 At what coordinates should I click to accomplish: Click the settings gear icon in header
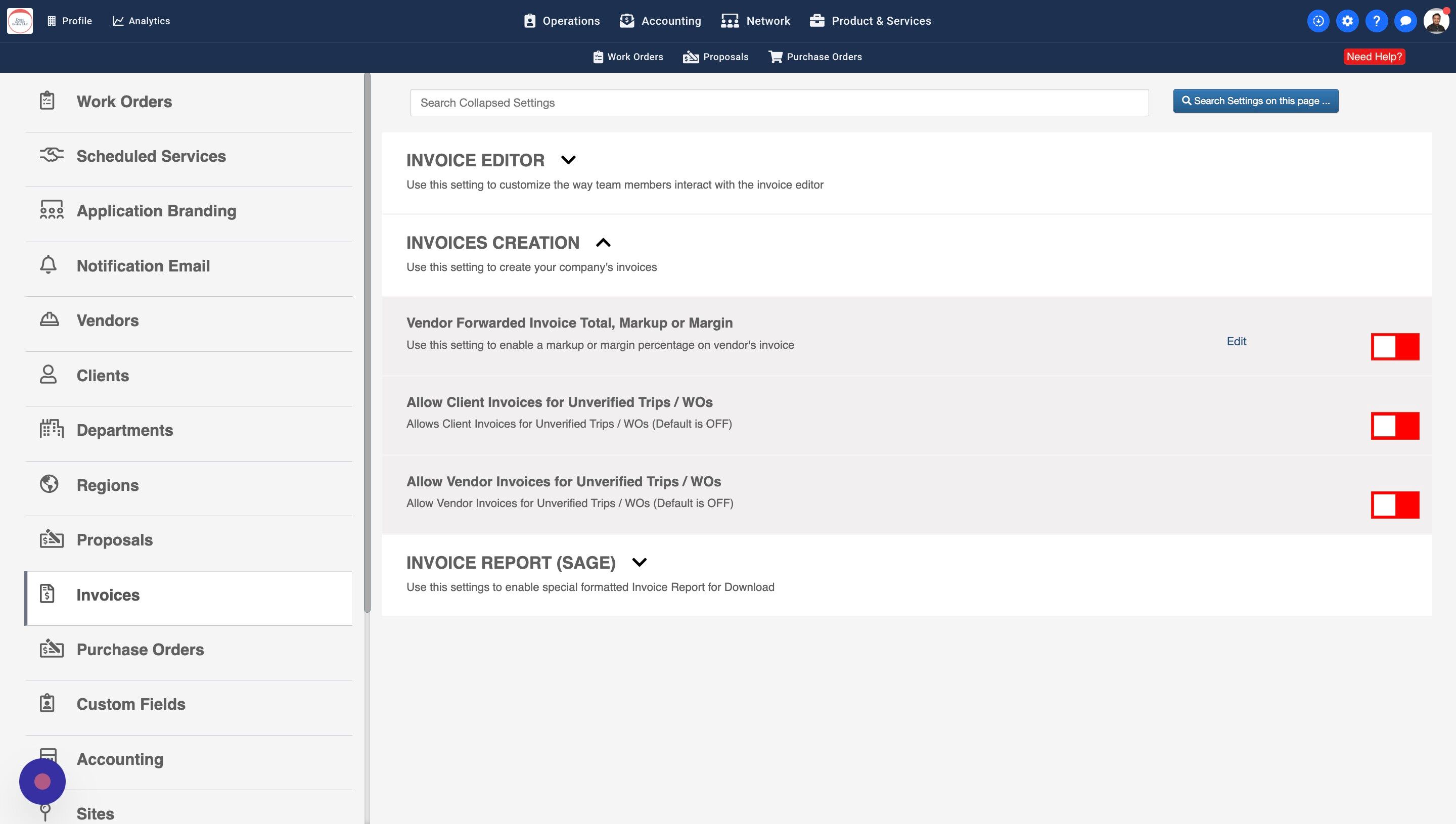coord(1347,21)
